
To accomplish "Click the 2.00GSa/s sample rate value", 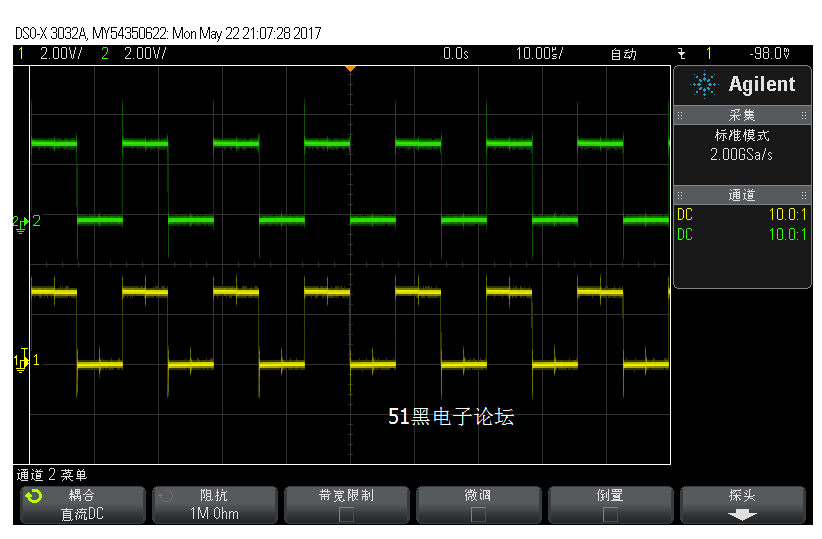I will tap(741, 155).
